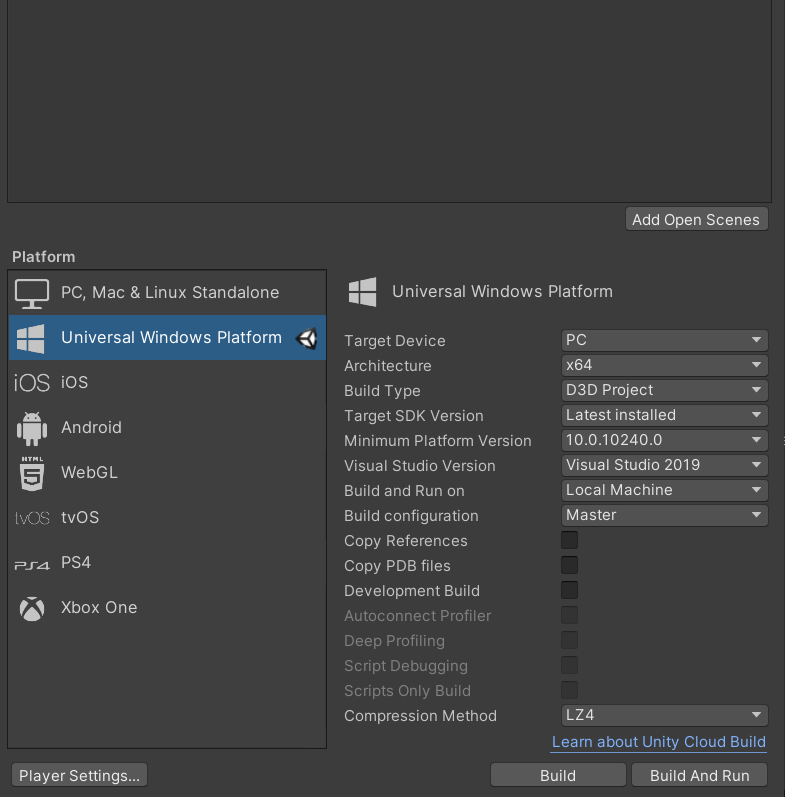Click the Unity logo icon on selected platform
This screenshot has width=785, height=797.
click(307, 339)
